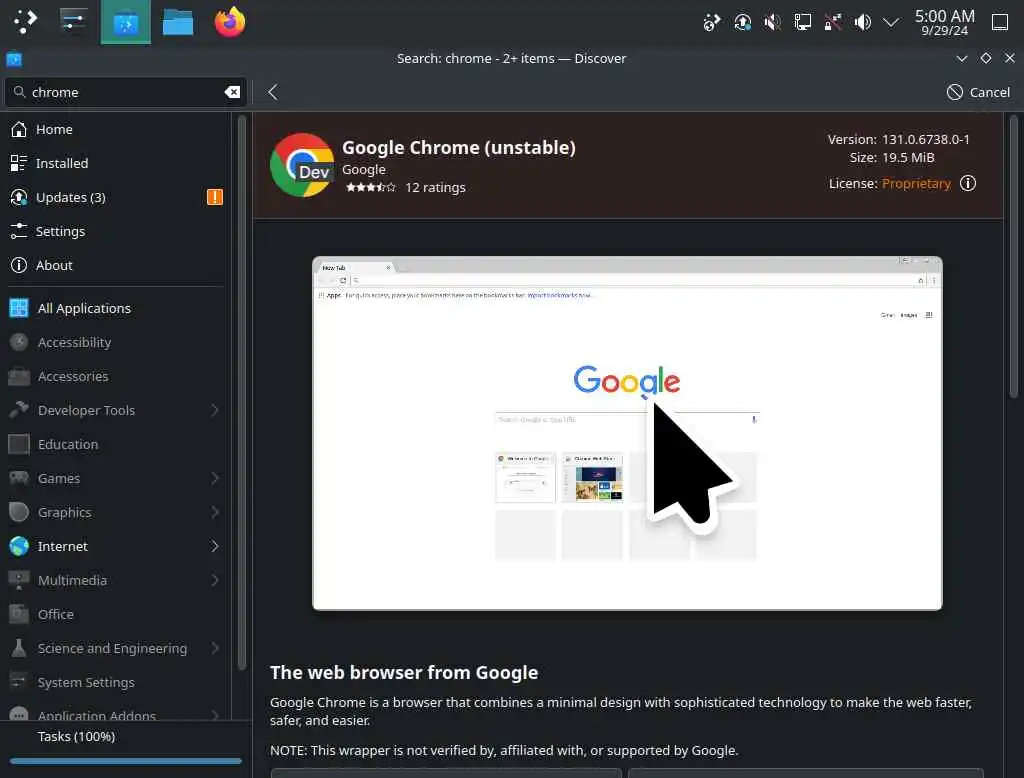The image size is (1024, 778).
Task: Select the Accessibility category
Action: tap(116, 342)
